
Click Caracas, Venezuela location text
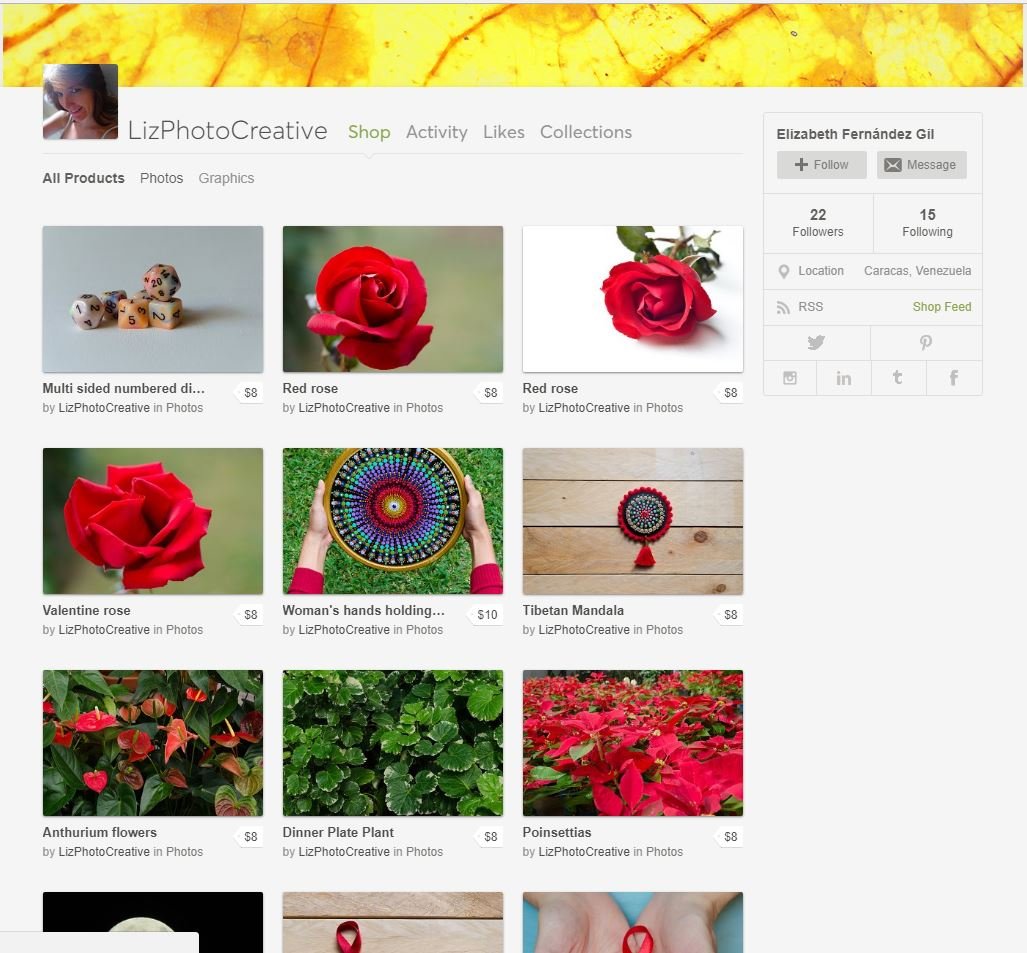point(917,271)
